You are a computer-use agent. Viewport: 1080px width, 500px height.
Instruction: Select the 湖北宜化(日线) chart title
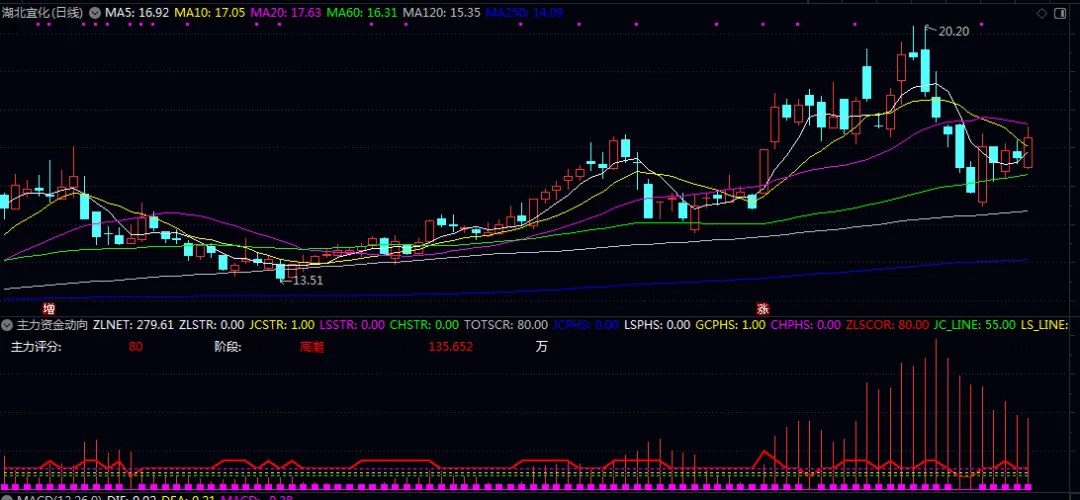coord(43,12)
